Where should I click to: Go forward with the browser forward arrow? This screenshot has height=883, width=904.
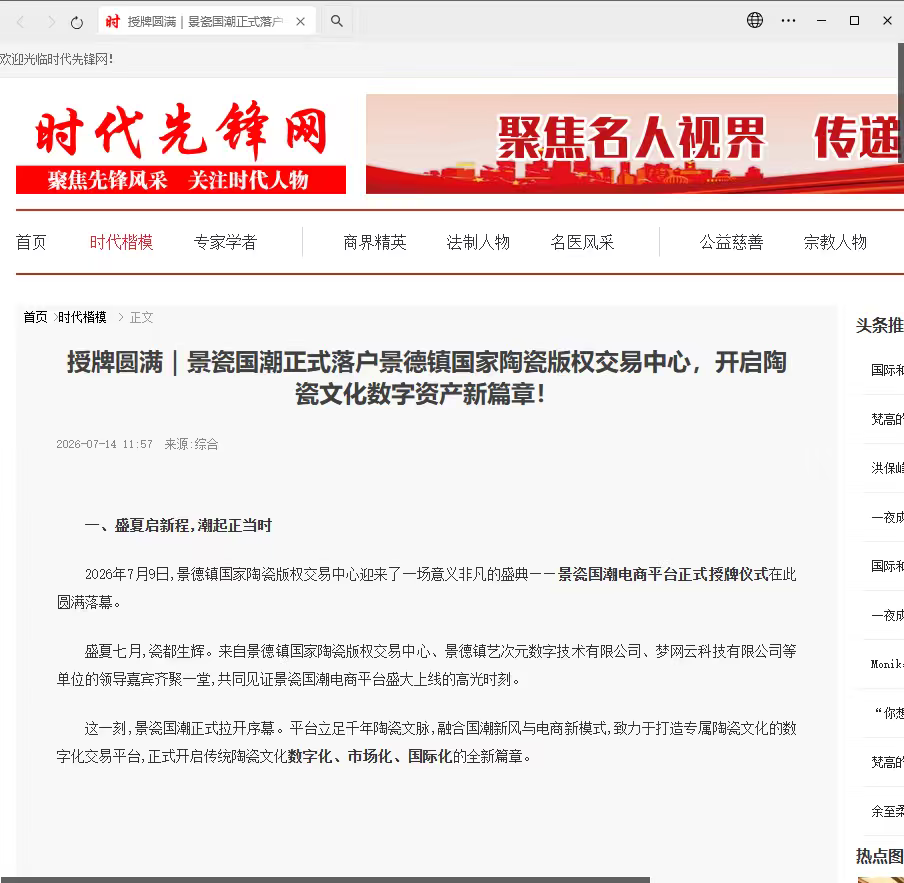[51, 22]
